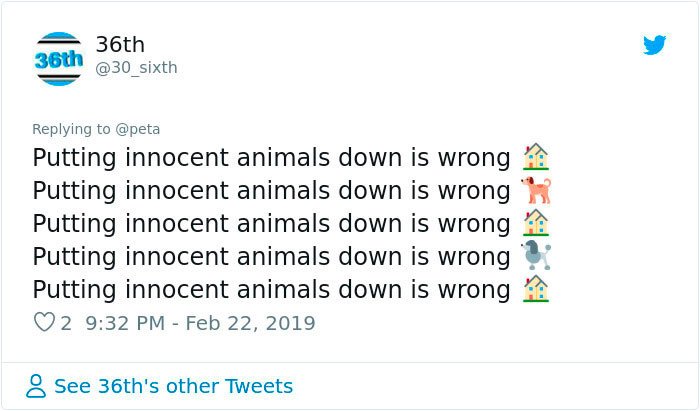Open the 36th profile avatar
This screenshot has width=700, height=411.
click(x=58, y=58)
